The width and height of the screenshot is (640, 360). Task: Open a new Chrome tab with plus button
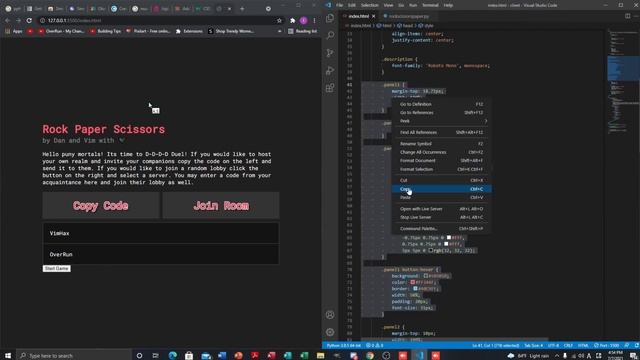pos(242,9)
